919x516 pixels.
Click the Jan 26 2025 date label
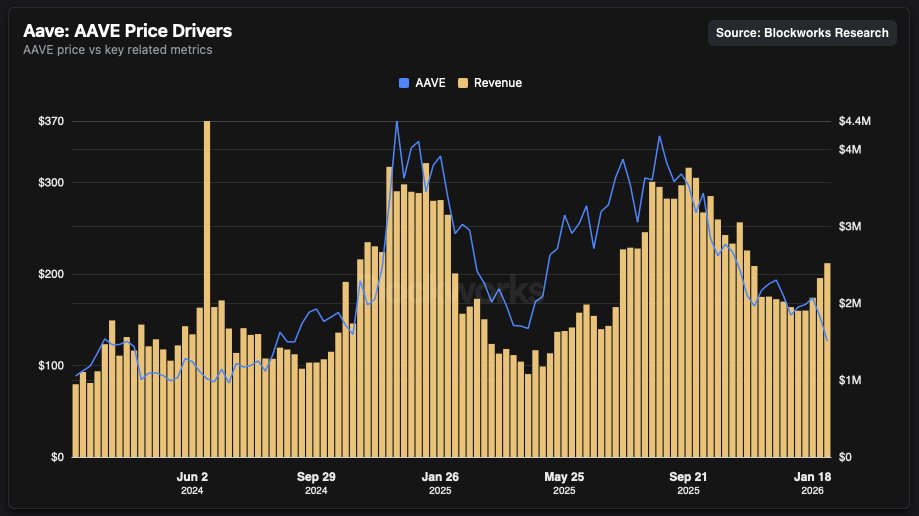[x=440, y=483]
